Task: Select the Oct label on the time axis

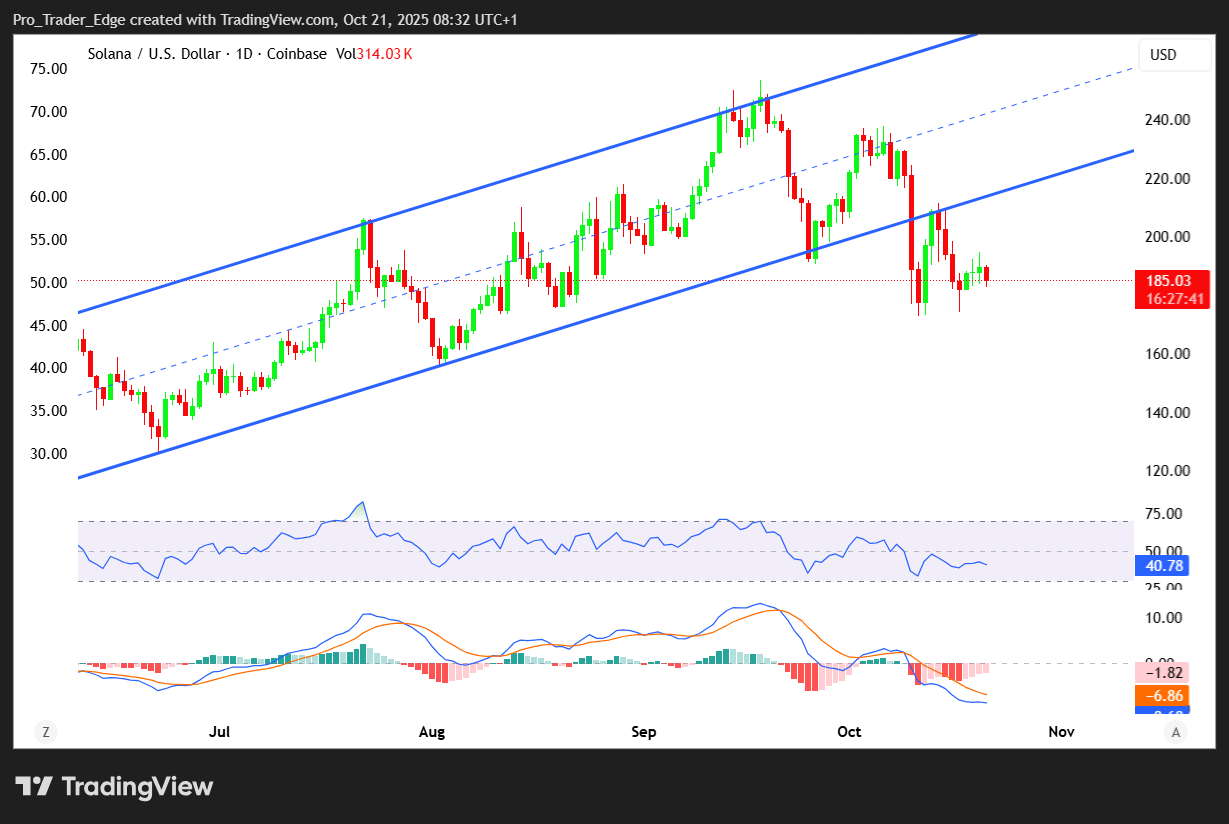Action: coord(849,732)
